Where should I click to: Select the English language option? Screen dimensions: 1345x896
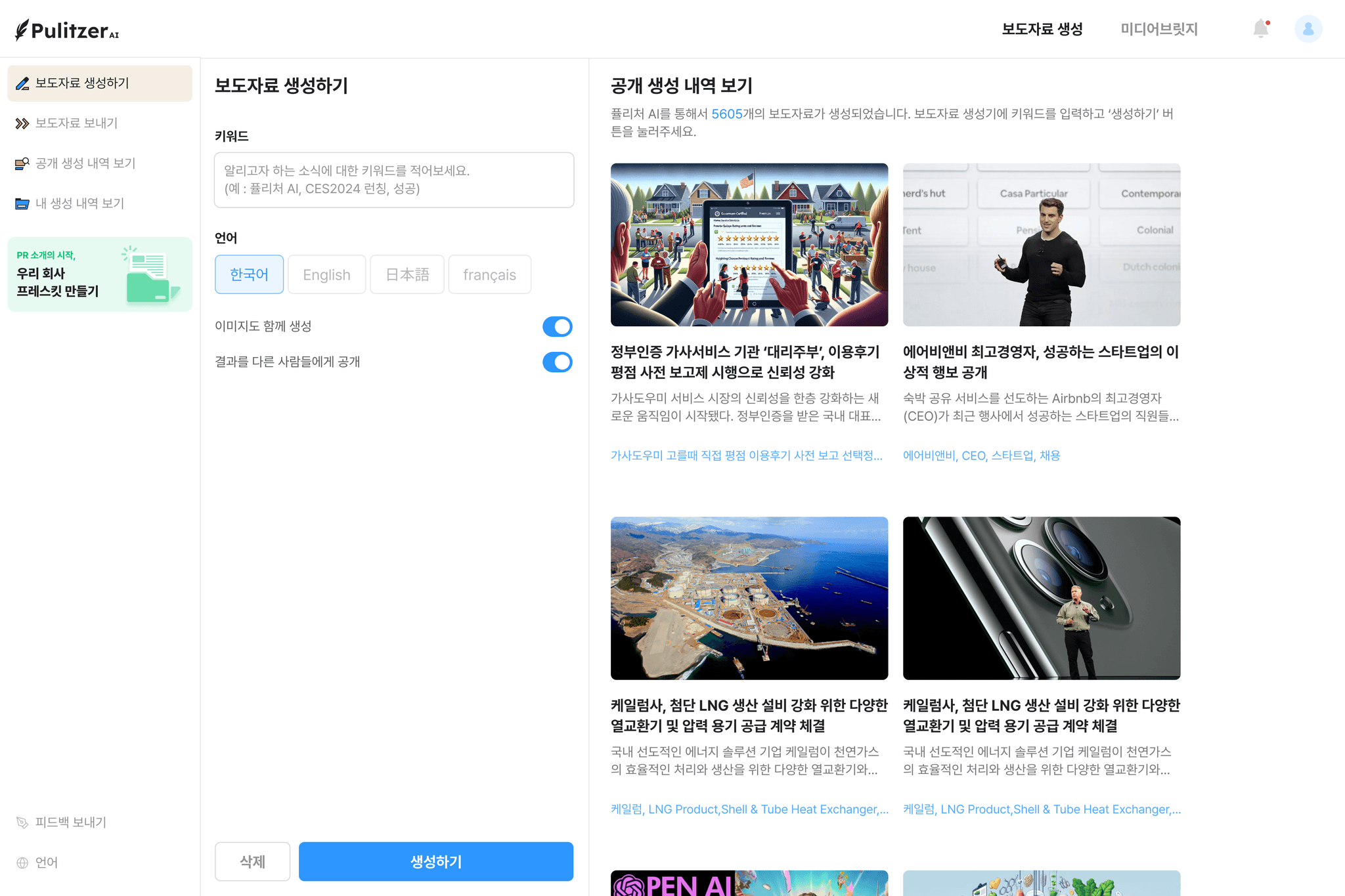click(x=326, y=274)
